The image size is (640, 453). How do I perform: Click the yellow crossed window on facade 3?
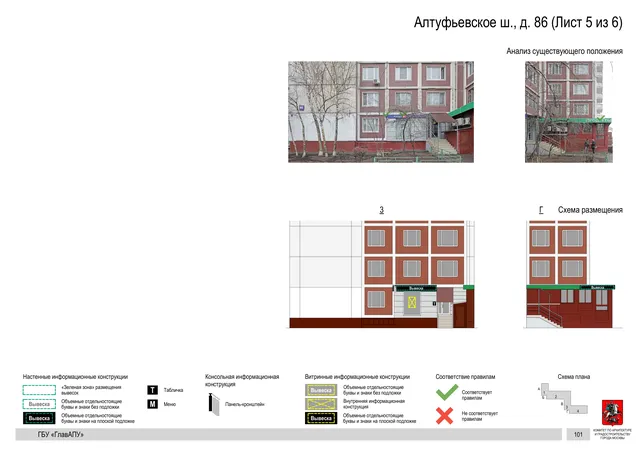pyautogui.click(x=411, y=302)
